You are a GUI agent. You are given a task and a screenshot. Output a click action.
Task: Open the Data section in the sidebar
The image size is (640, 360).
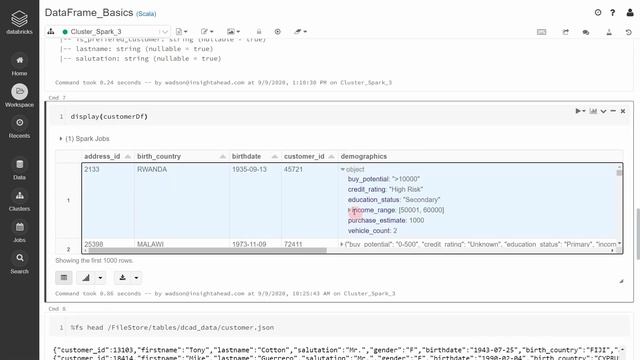(x=19, y=170)
